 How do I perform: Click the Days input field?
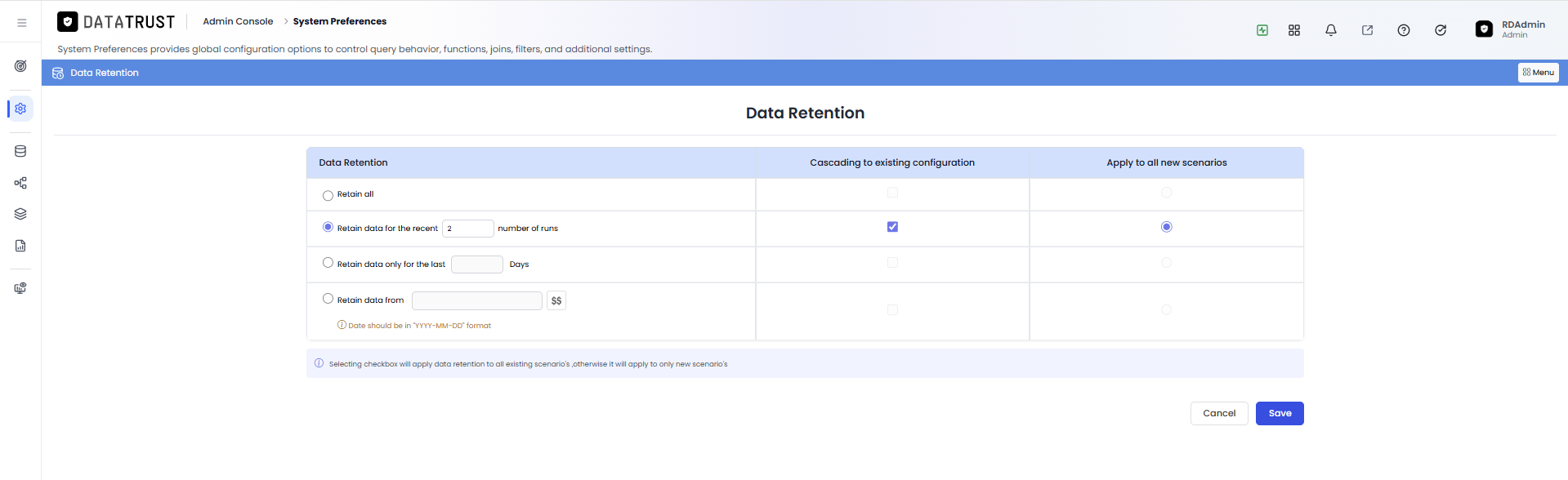(477, 264)
